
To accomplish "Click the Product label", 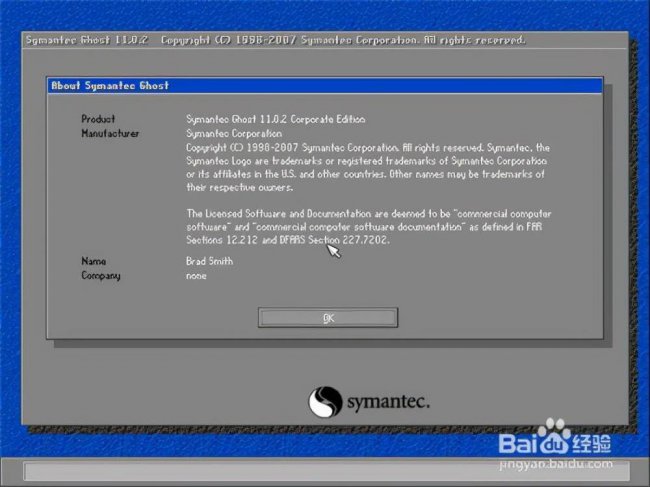I will point(98,119).
